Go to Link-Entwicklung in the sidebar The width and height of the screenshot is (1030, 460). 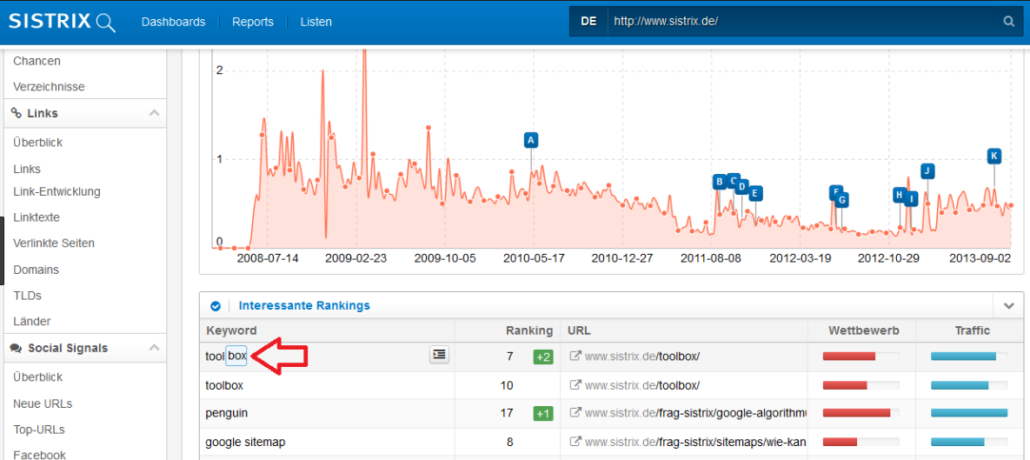pyautogui.click(x=57, y=191)
